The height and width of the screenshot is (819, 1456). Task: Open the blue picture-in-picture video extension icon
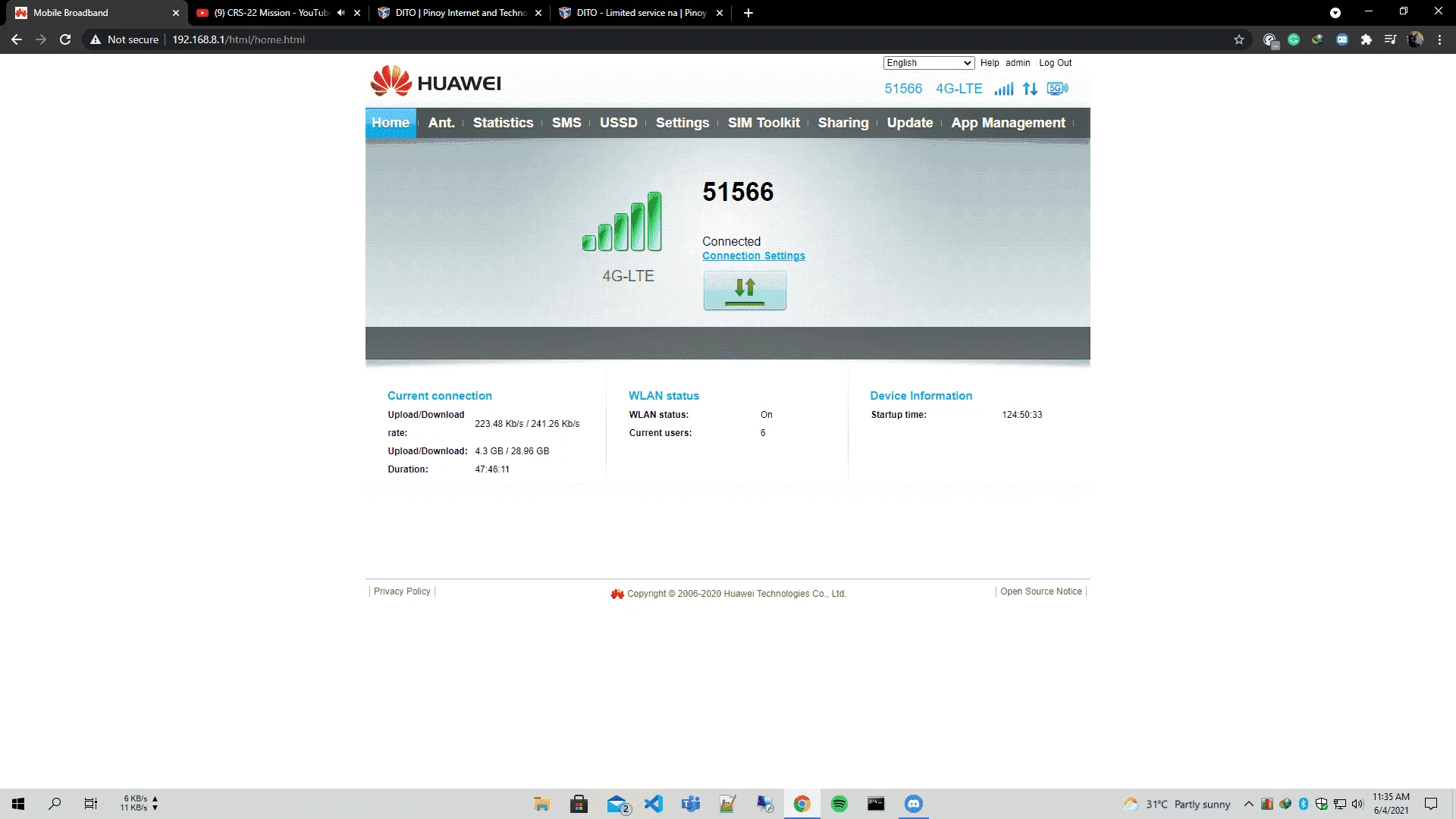[1342, 39]
